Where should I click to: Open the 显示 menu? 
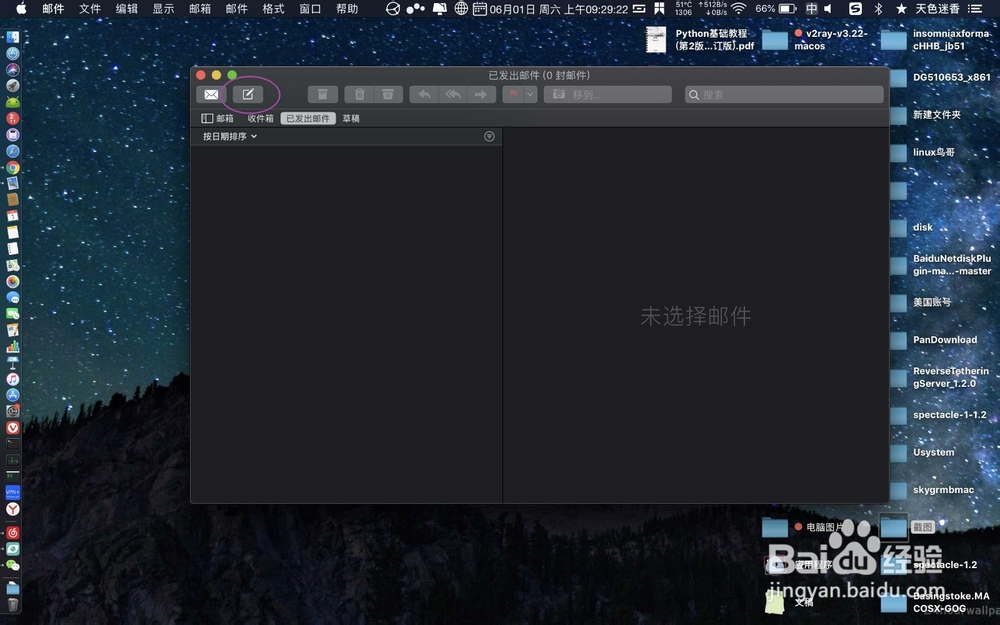click(x=163, y=8)
